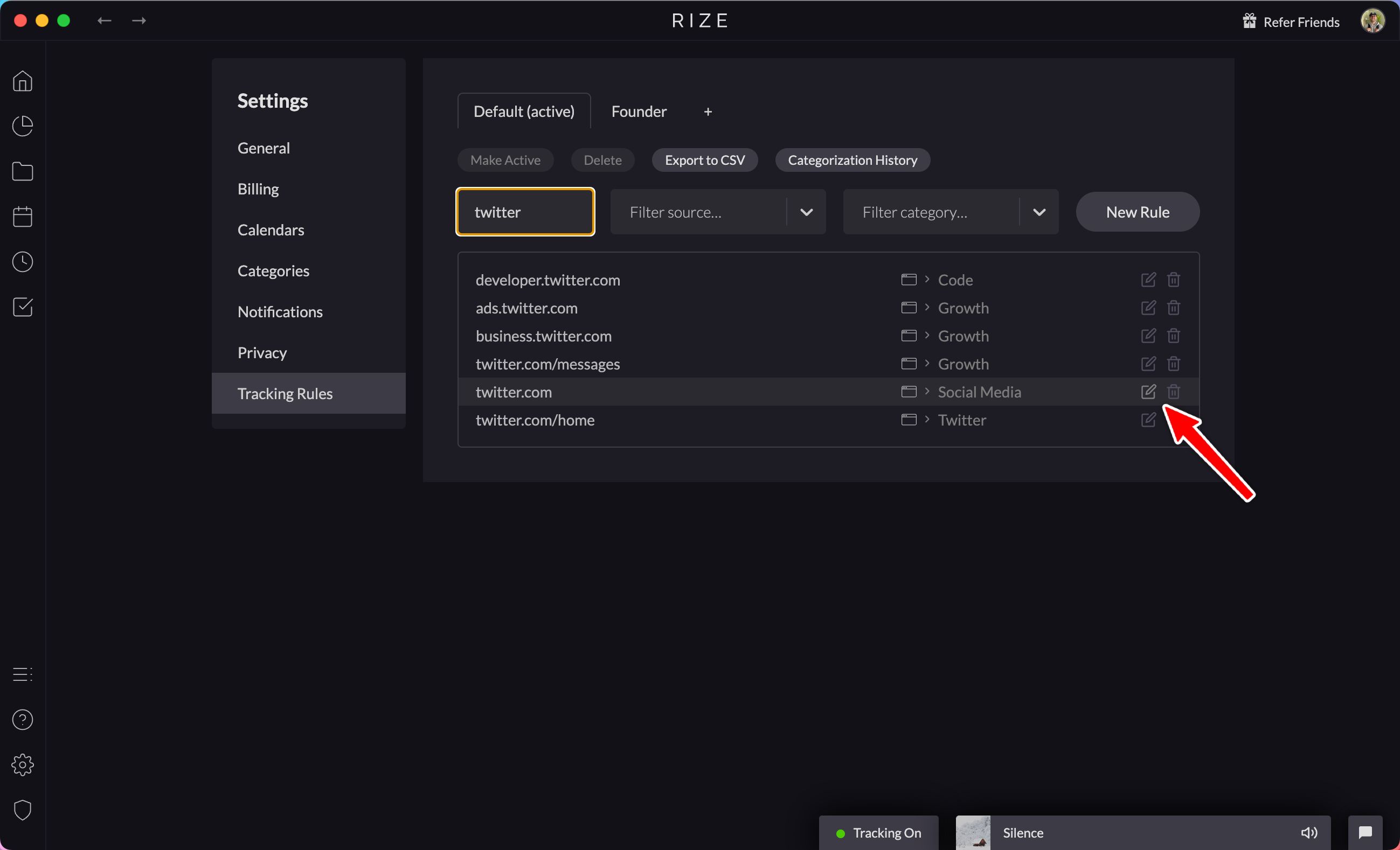Screen dimensions: 1400x850
Task: Open the shield privacy icon in sidebar
Action: 23,810
